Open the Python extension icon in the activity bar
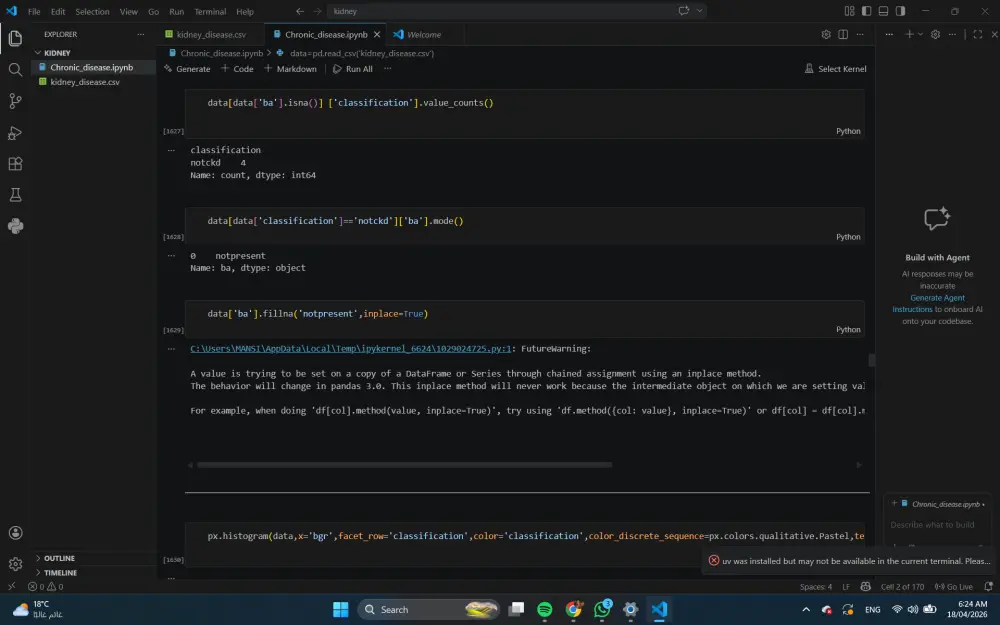 (x=15, y=226)
